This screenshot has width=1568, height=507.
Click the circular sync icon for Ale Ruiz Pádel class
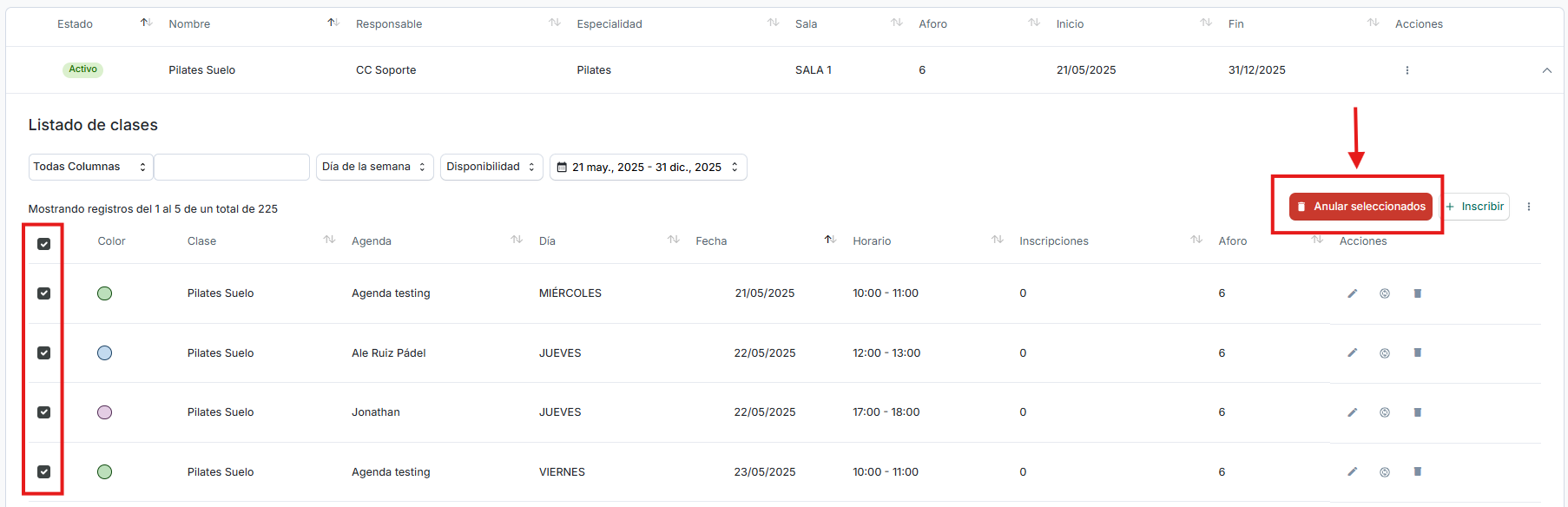[x=1385, y=352]
